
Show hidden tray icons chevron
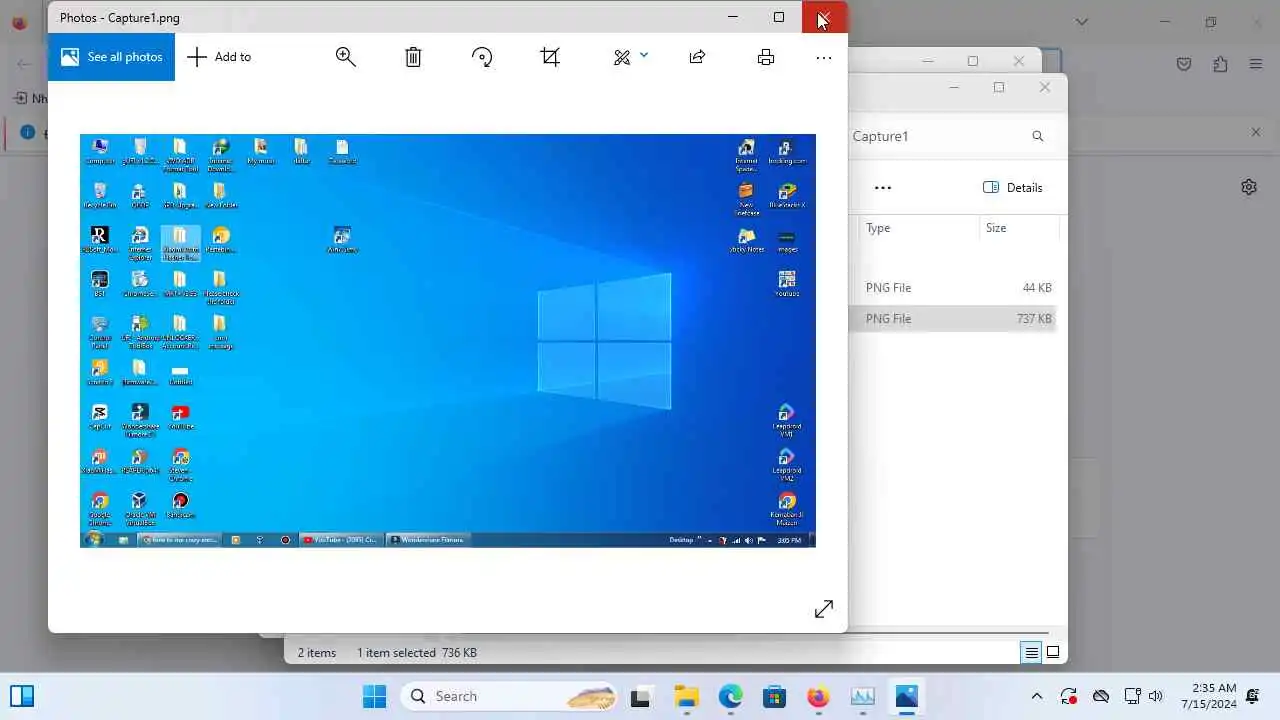(x=1037, y=696)
